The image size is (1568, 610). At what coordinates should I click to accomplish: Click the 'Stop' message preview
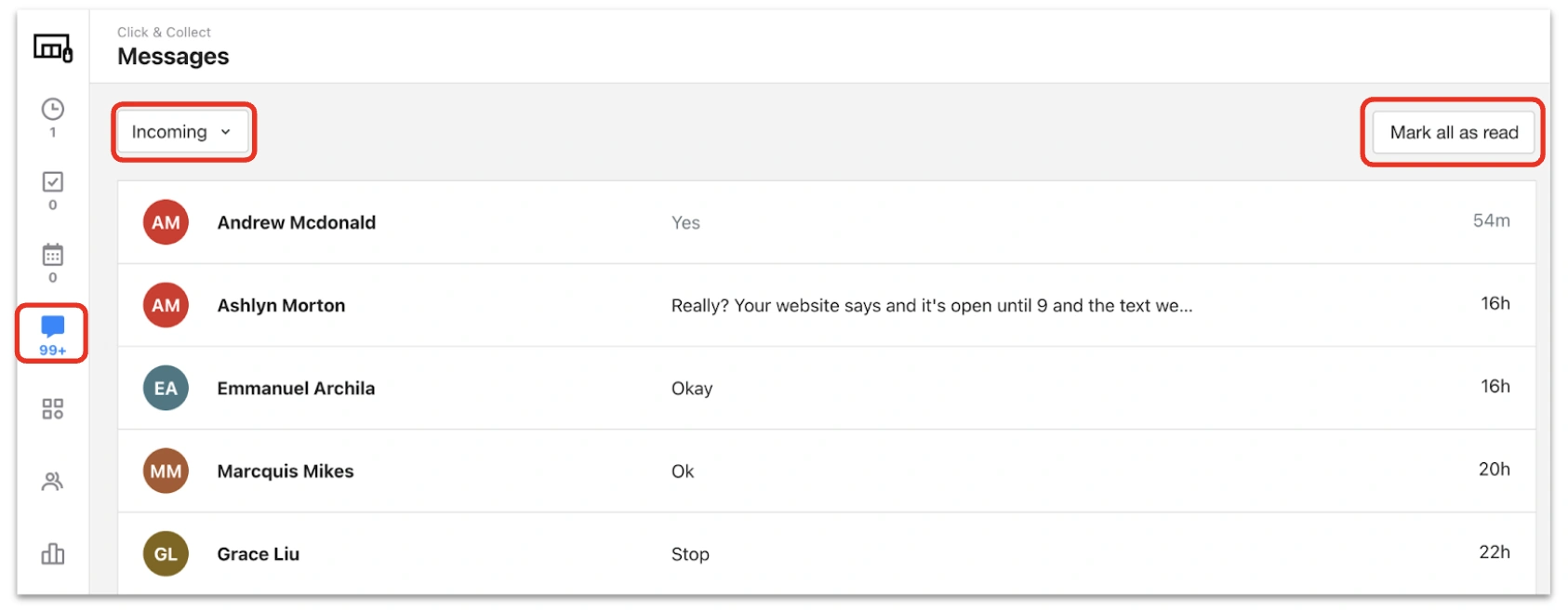[x=690, y=554]
